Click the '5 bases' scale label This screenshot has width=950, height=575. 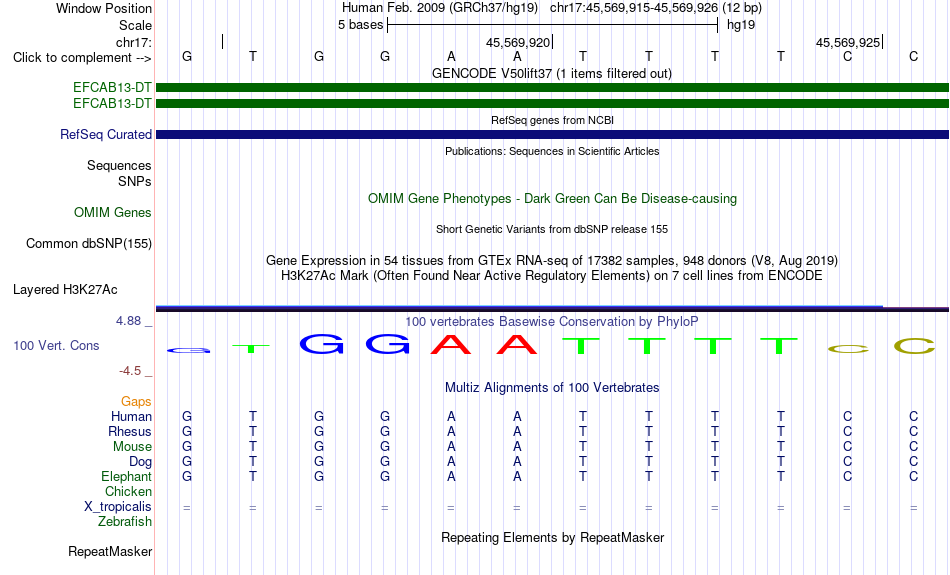360,25
